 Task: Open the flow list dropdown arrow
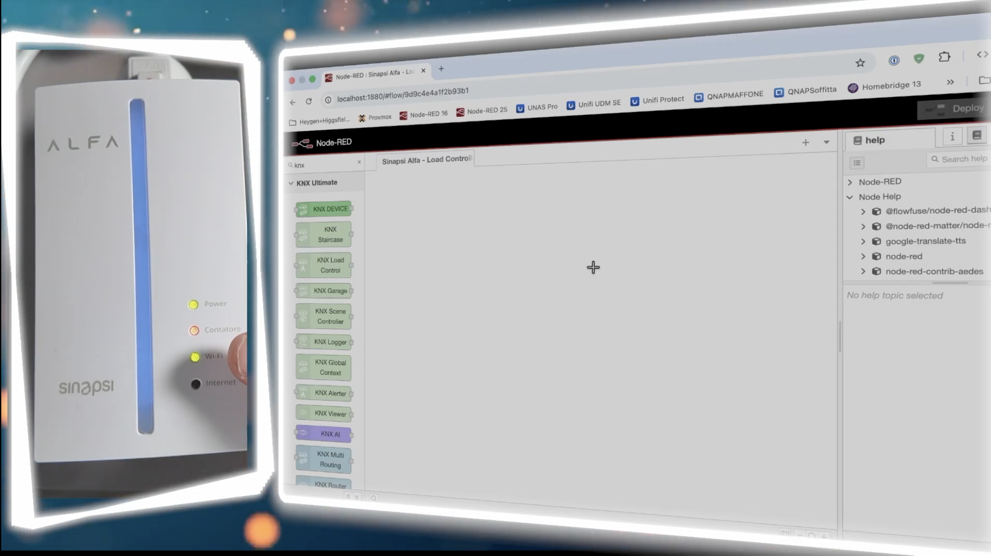click(826, 143)
